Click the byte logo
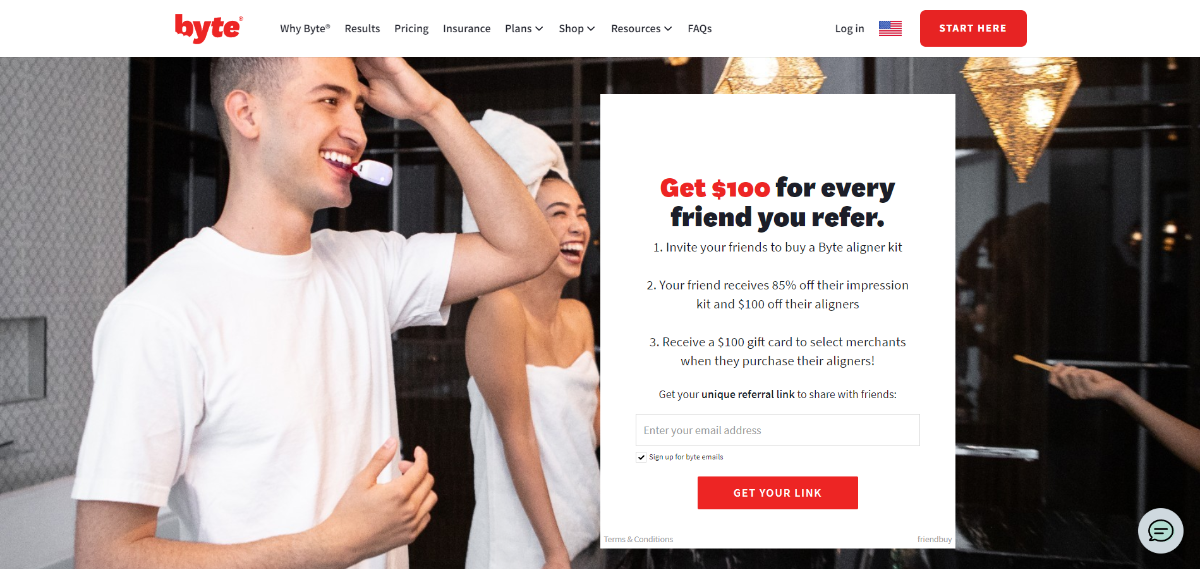Screen dimensions: 1200x569 (208, 28)
